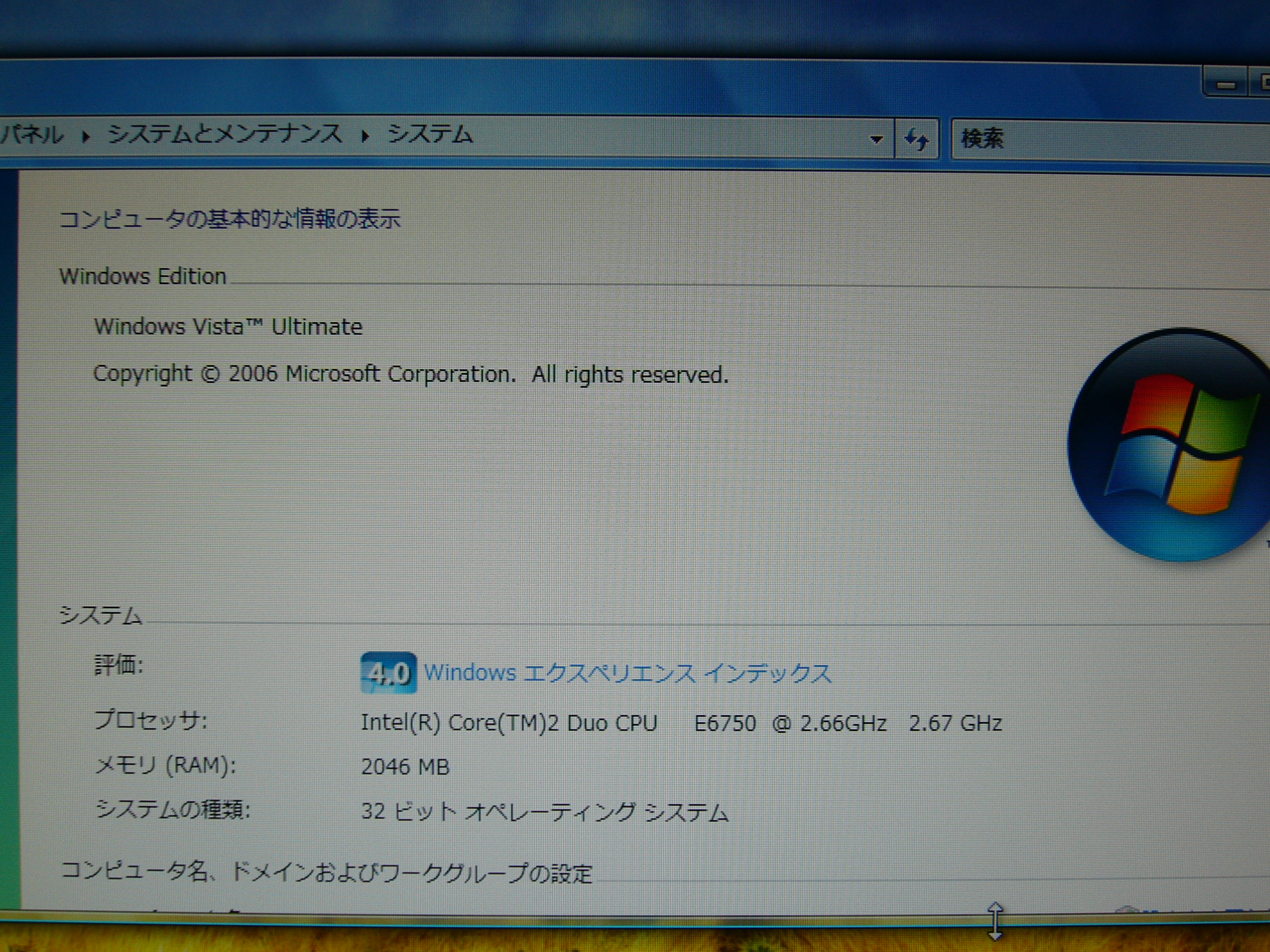1270x952 pixels.
Task: Click the メモリ (RAM): label
Action: pyautogui.click(x=165, y=766)
